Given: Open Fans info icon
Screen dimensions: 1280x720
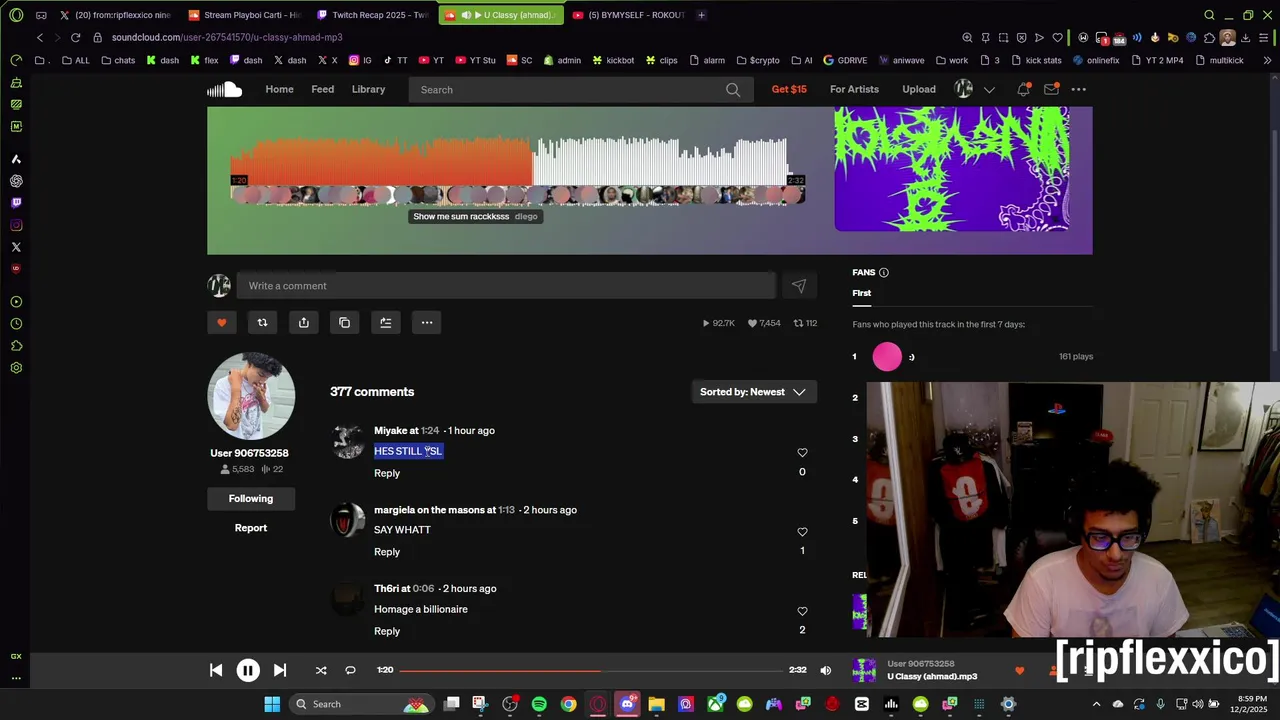Looking at the screenshot, I should [x=883, y=272].
